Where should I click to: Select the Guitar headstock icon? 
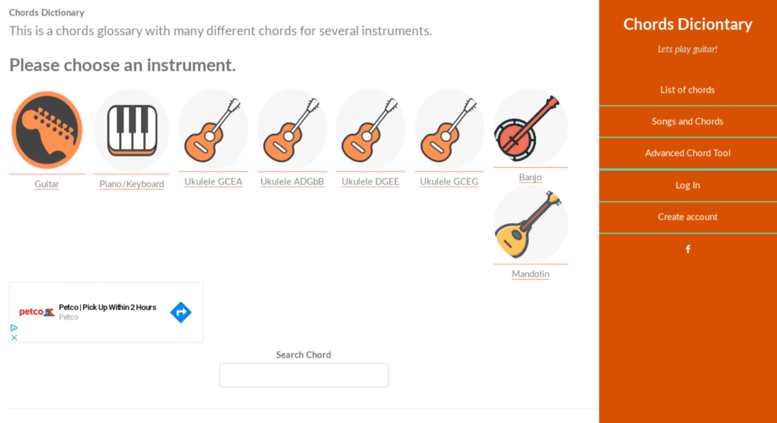(x=47, y=130)
